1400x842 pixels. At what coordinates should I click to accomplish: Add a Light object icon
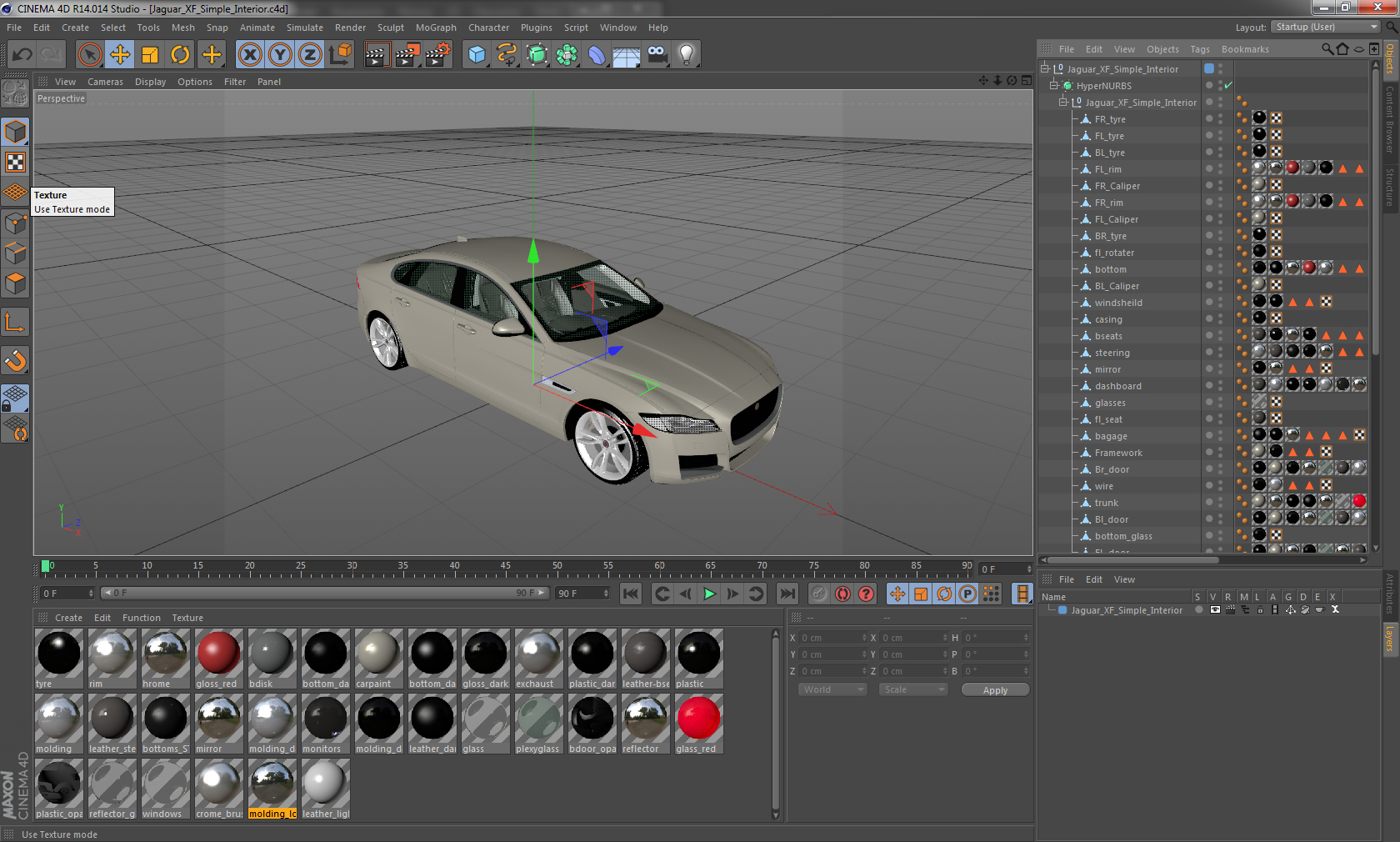tap(687, 55)
